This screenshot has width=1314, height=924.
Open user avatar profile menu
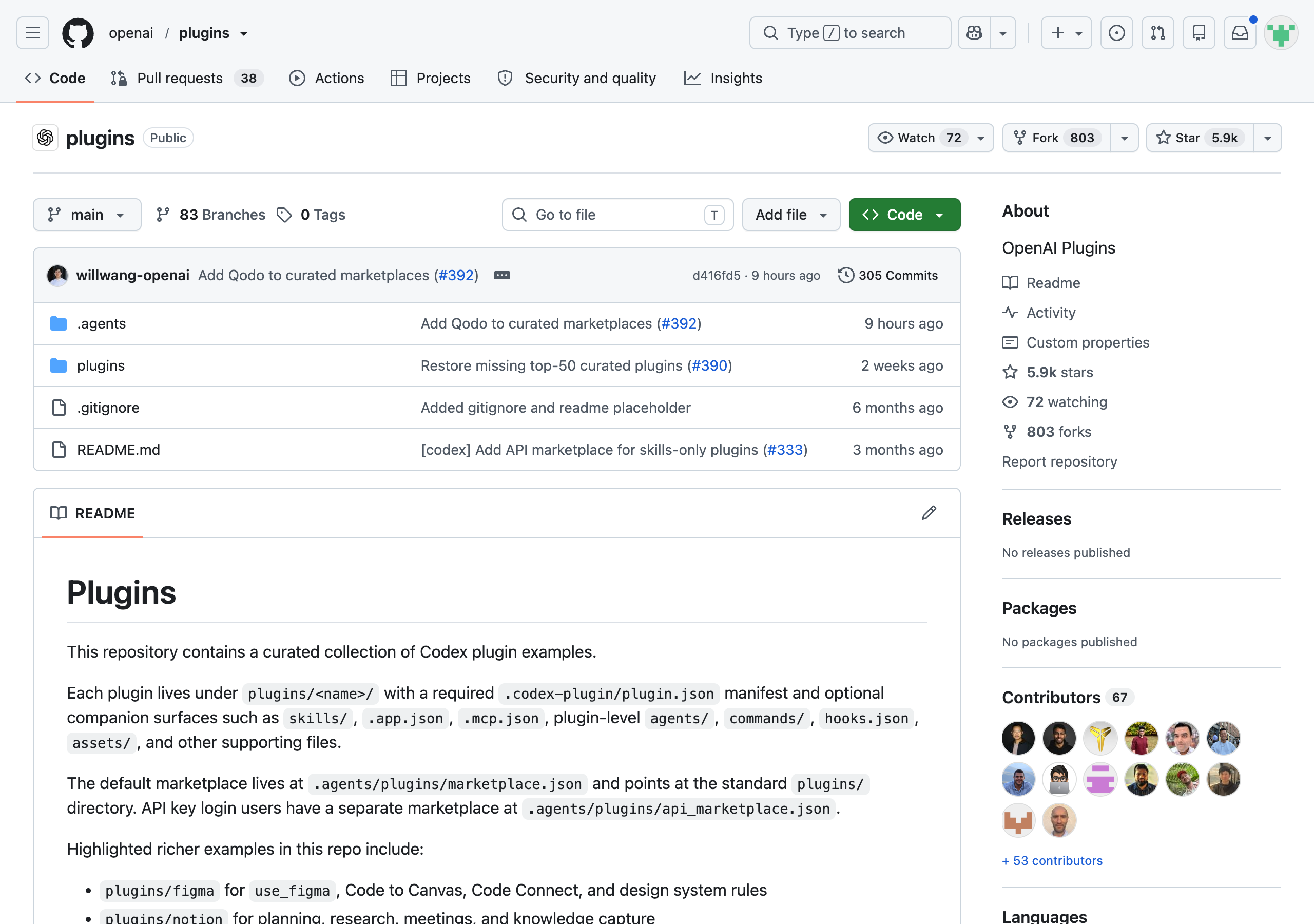tap(1281, 33)
